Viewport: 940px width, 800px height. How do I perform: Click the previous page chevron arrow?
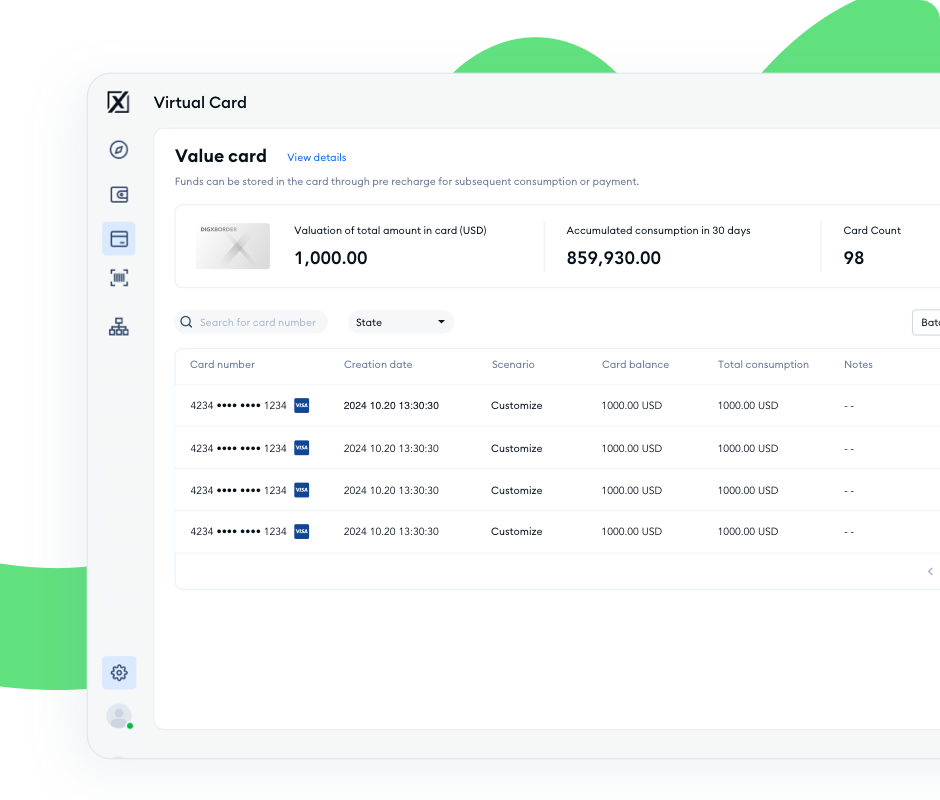pyautogui.click(x=930, y=571)
